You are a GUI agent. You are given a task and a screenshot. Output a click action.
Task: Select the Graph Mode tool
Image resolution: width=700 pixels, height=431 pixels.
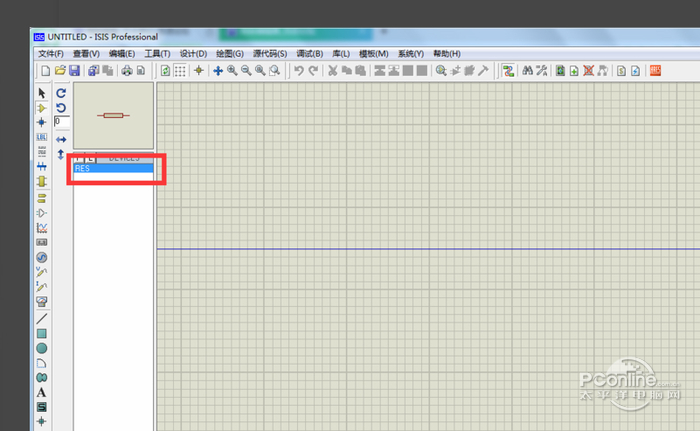pyautogui.click(x=42, y=227)
